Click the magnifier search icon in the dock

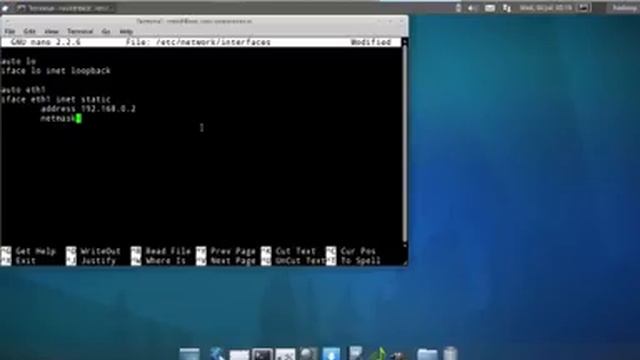click(x=309, y=354)
